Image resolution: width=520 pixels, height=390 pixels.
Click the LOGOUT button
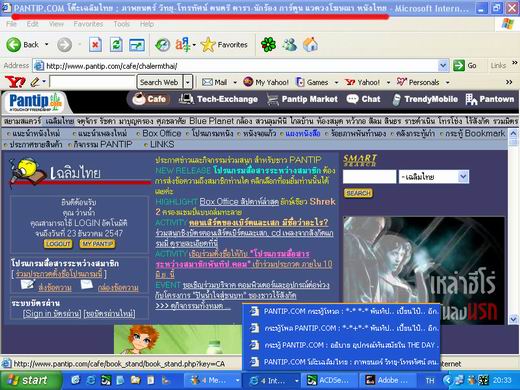[58, 244]
